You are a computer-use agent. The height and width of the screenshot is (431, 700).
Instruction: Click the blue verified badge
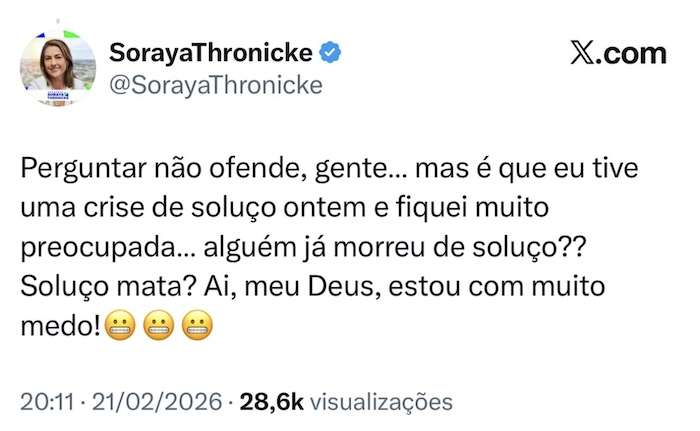(x=329, y=52)
